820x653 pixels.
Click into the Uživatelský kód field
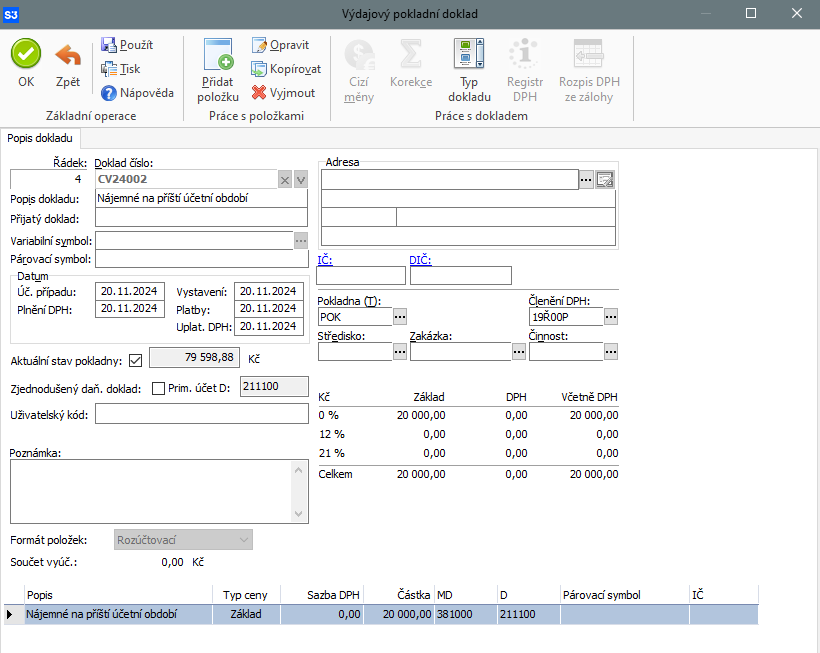pos(202,414)
